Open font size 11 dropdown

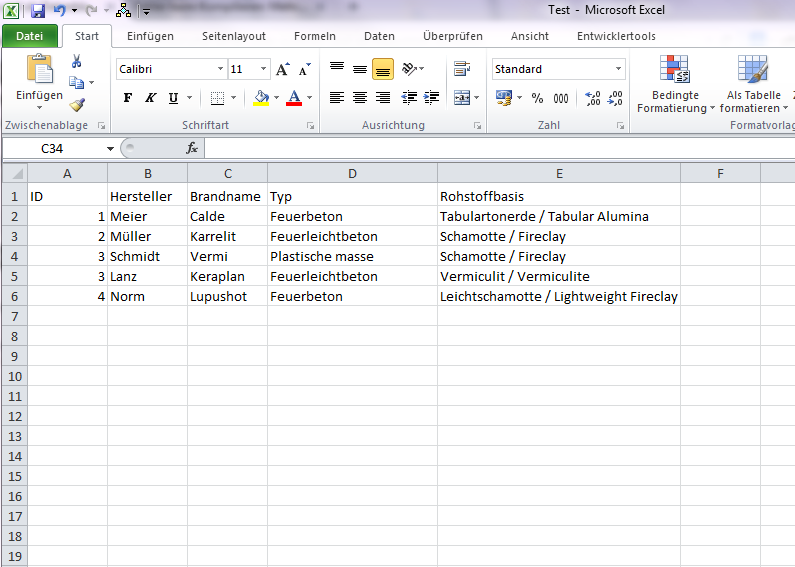264,69
